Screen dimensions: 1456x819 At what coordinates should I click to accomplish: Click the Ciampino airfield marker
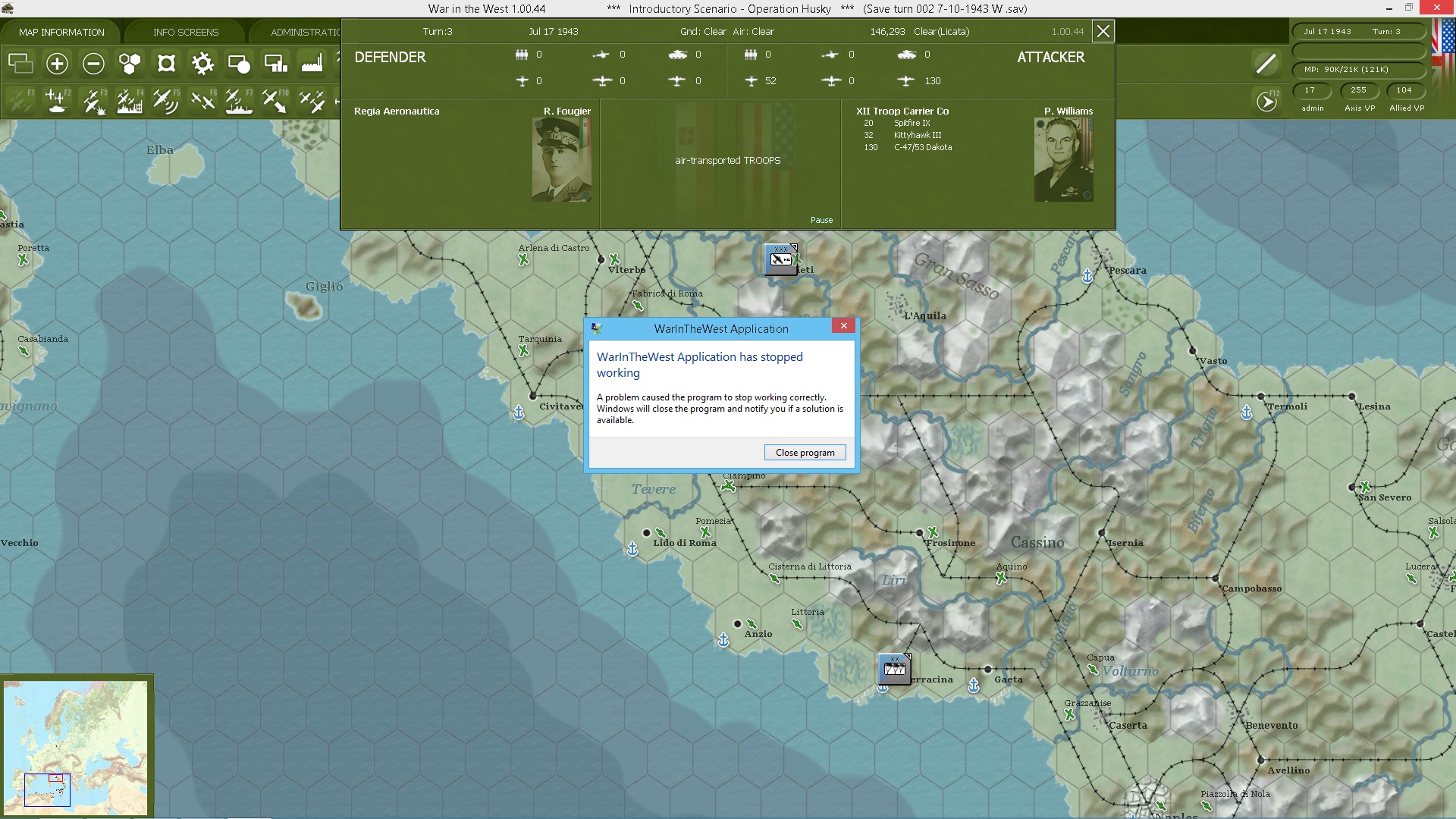click(729, 486)
